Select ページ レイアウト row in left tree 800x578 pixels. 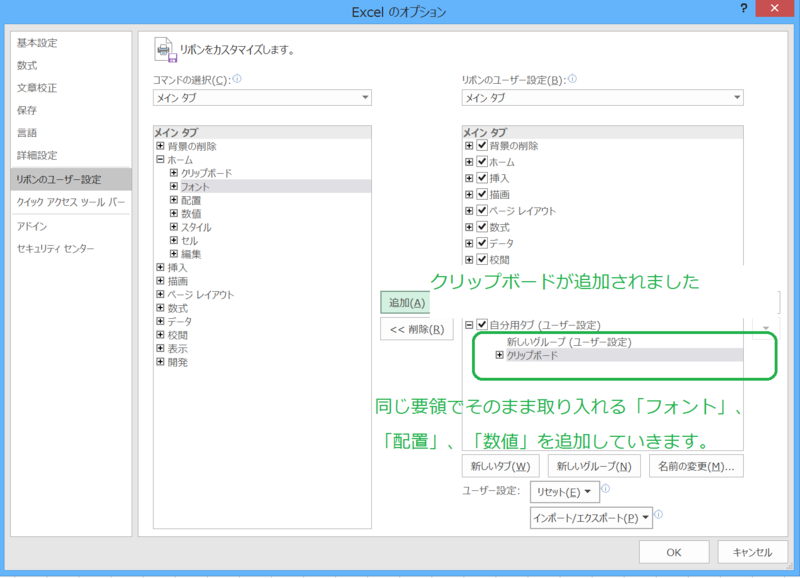[x=201, y=294]
